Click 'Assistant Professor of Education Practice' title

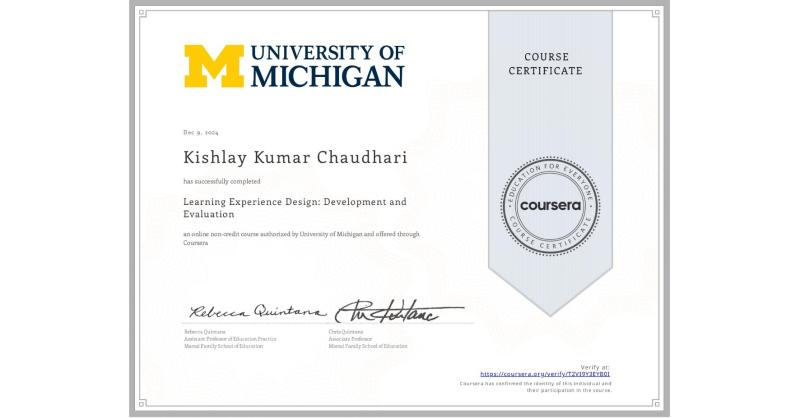tap(230, 339)
